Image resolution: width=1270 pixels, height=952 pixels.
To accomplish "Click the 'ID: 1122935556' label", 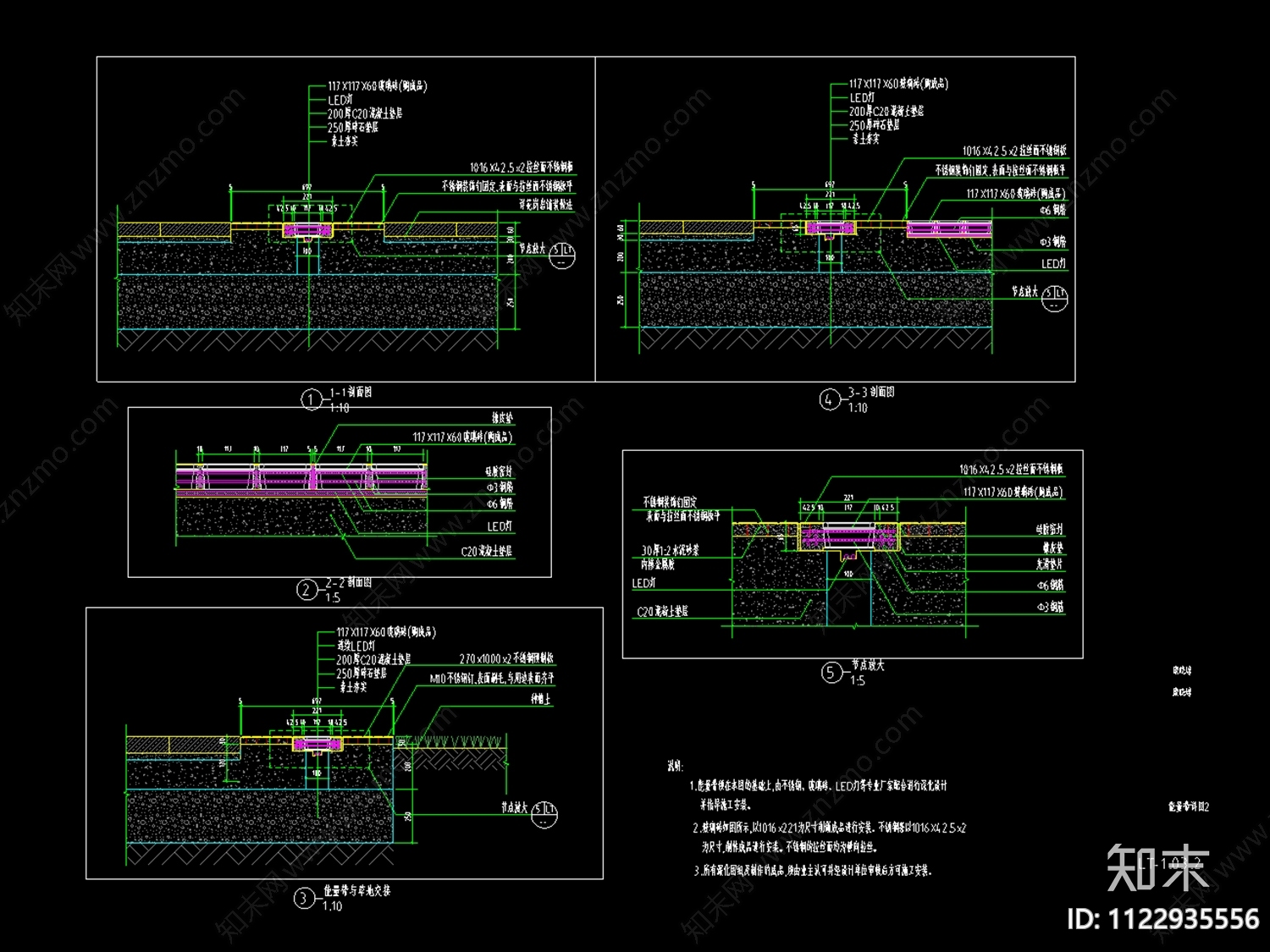I will click(1163, 919).
